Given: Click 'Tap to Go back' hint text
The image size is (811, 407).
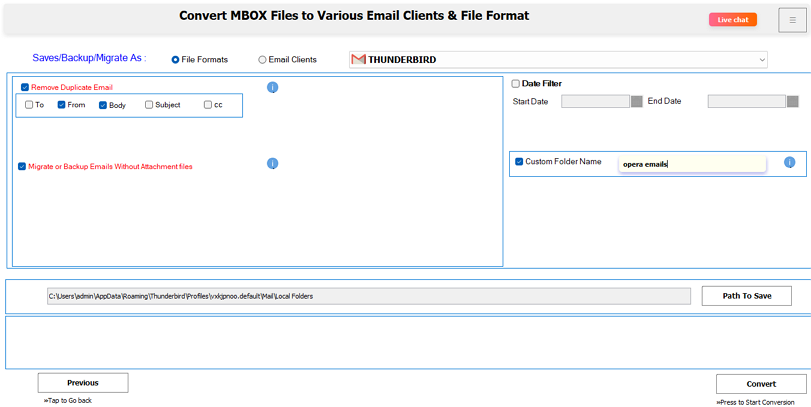Looking at the screenshot, I should tap(68, 400).
